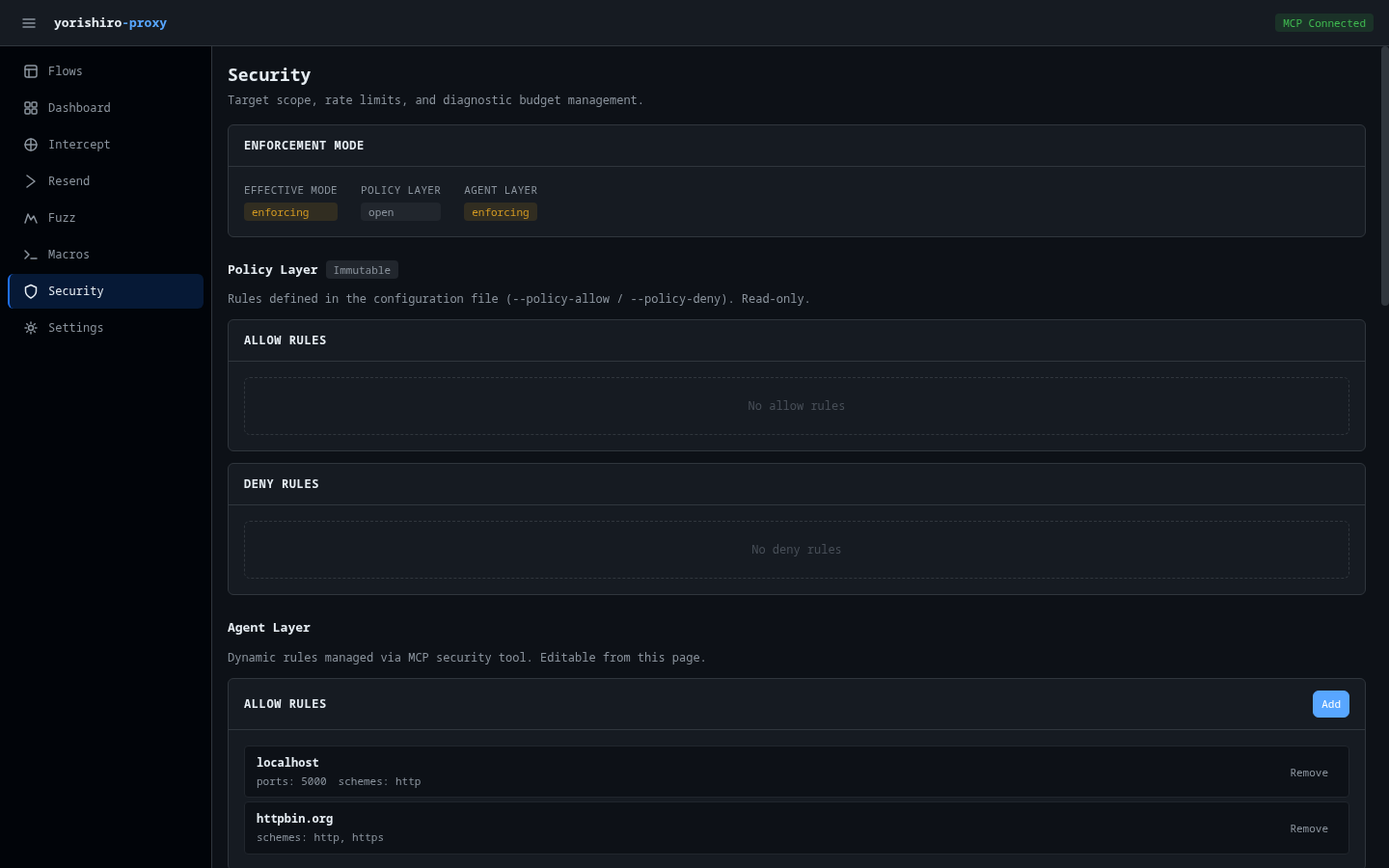Click the page's vertical scrollbar
1389x868 pixels.
(x=1384, y=176)
